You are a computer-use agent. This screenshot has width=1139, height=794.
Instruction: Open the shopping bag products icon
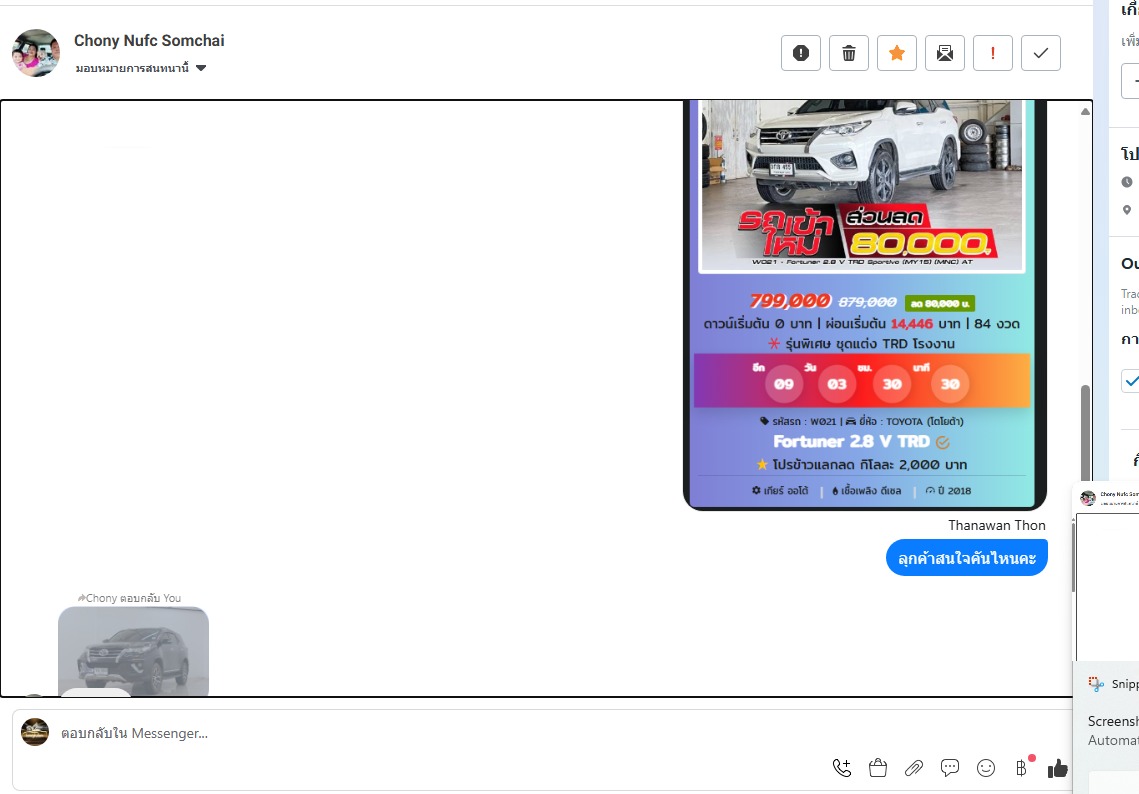[x=878, y=768]
